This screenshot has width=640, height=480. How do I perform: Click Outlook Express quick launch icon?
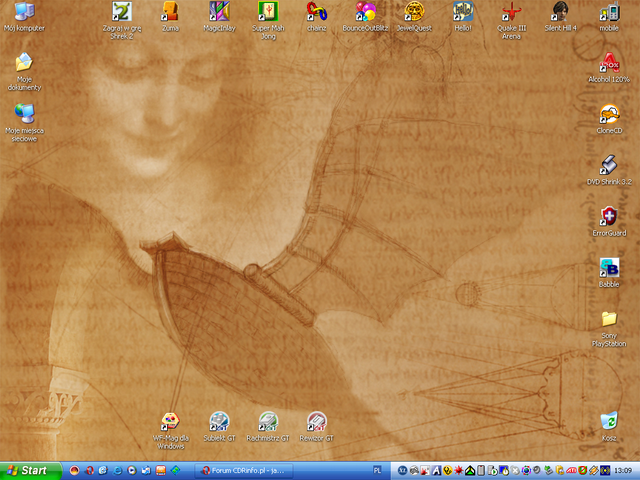click(146, 471)
